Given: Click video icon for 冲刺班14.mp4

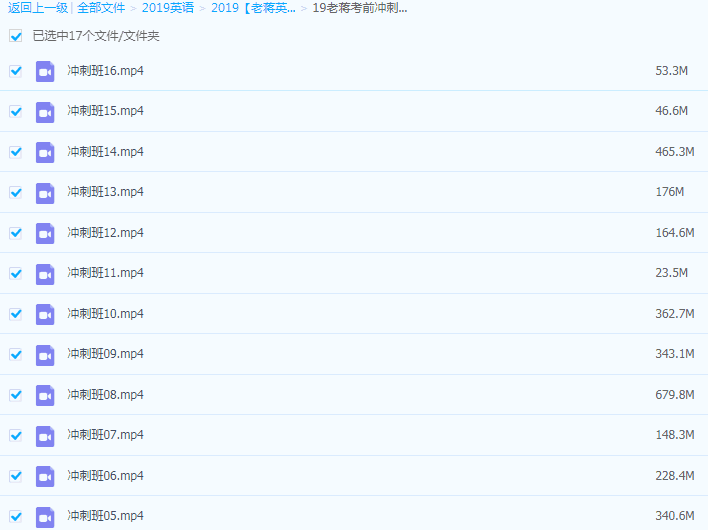Looking at the screenshot, I should point(45,152).
